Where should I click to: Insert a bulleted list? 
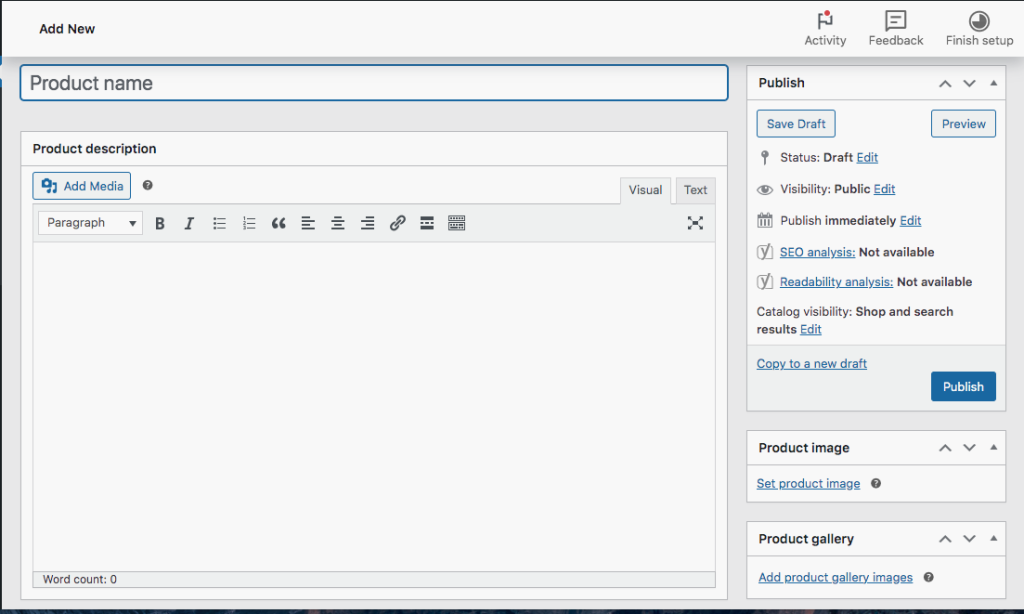[x=219, y=223]
